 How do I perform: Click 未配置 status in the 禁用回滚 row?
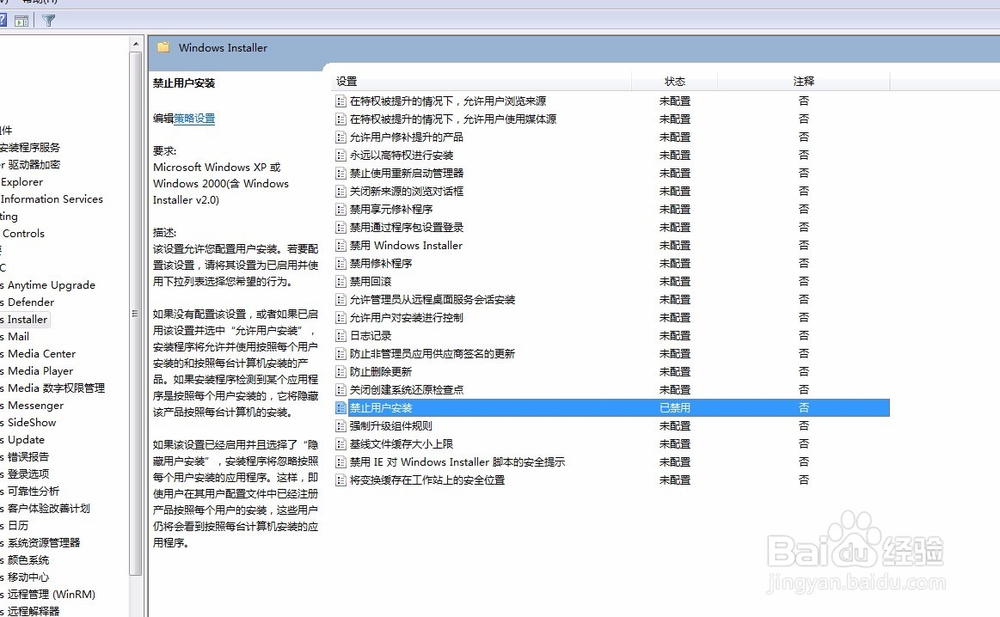click(675, 281)
